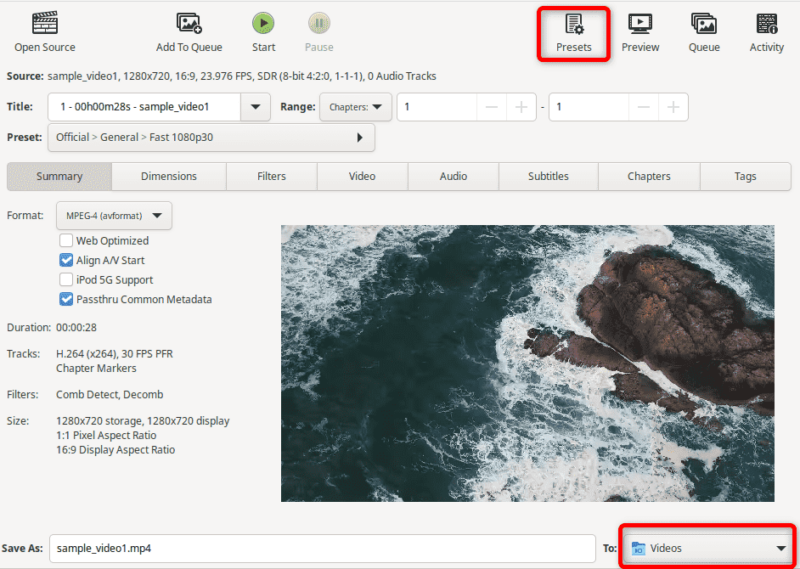Click the Open Source clapperboard icon
Image resolution: width=800 pixels, height=569 pixels.
45,23
